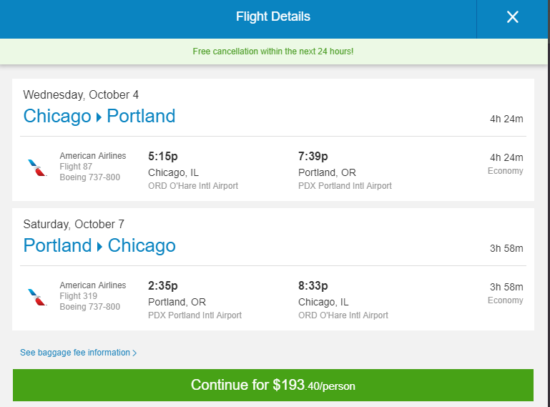This screenshot has height=407, width=550.
Task: Click the arrow between Chicago and Portland
Action: click(99, 117)
